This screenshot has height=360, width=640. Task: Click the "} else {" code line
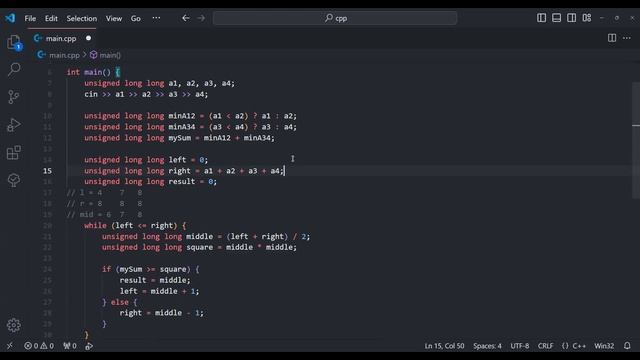[120, 302]
